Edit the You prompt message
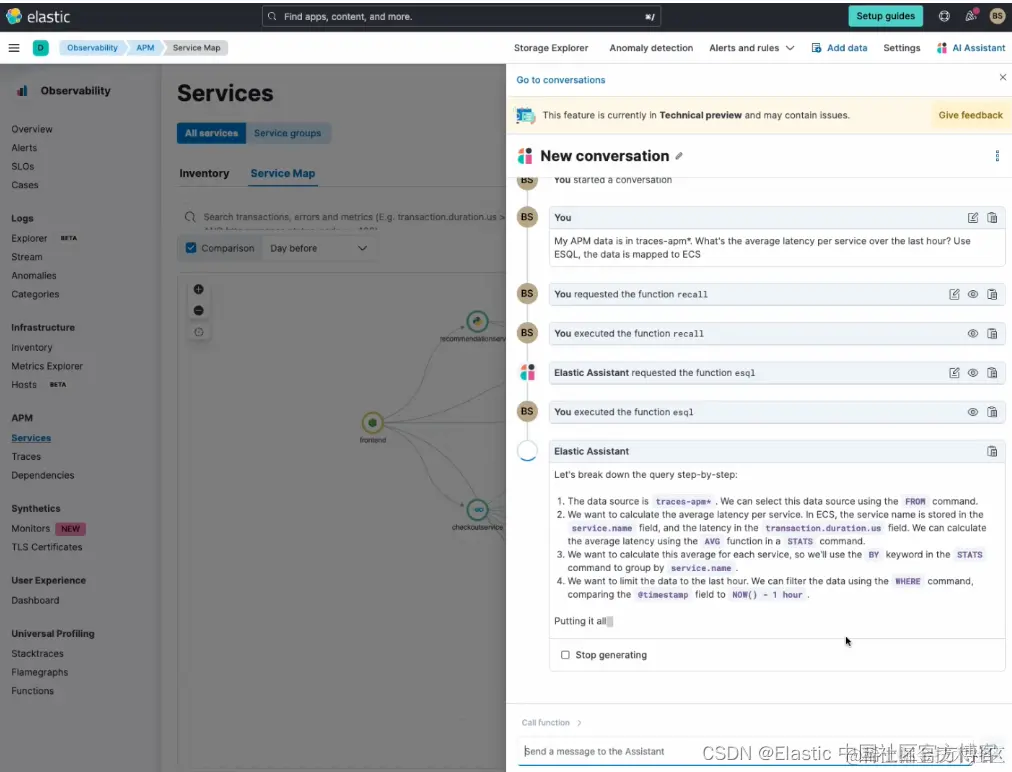This screenshot has height=772, width=1012. point(973,218)
